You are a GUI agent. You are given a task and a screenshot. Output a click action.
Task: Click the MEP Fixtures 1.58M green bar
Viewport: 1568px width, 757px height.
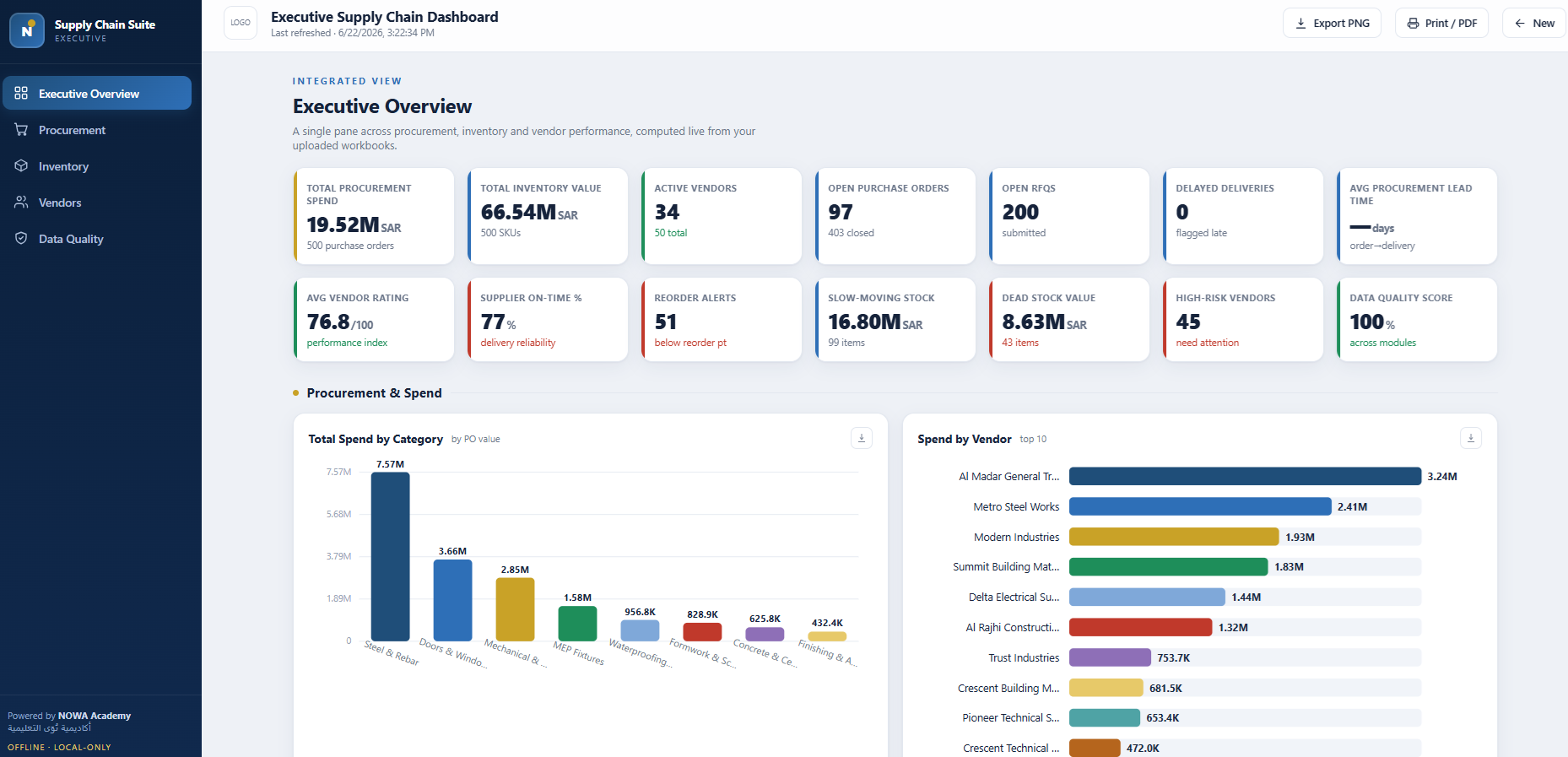tap(577, 624)
